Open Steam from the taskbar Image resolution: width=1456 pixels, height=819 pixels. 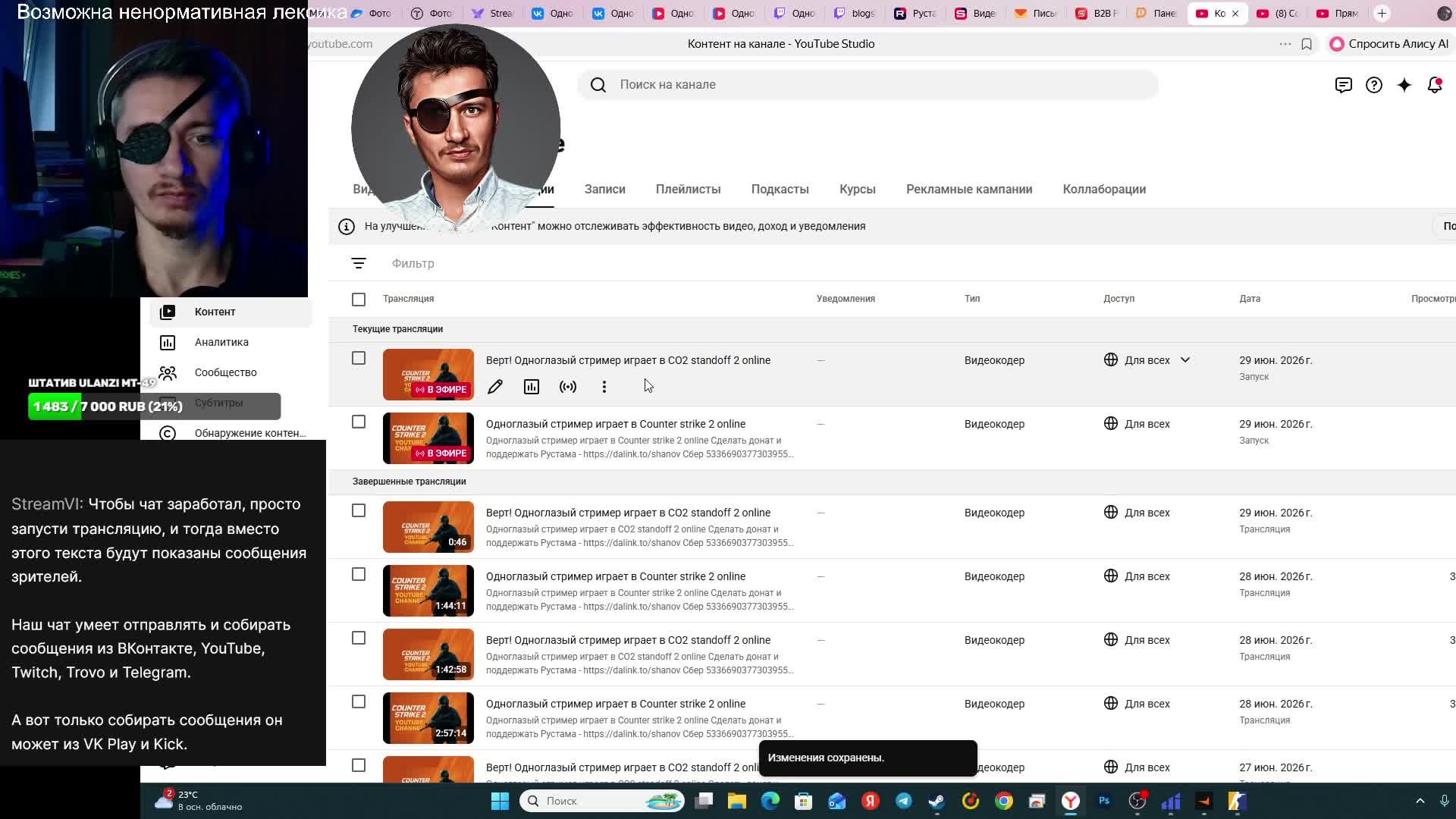937,801
